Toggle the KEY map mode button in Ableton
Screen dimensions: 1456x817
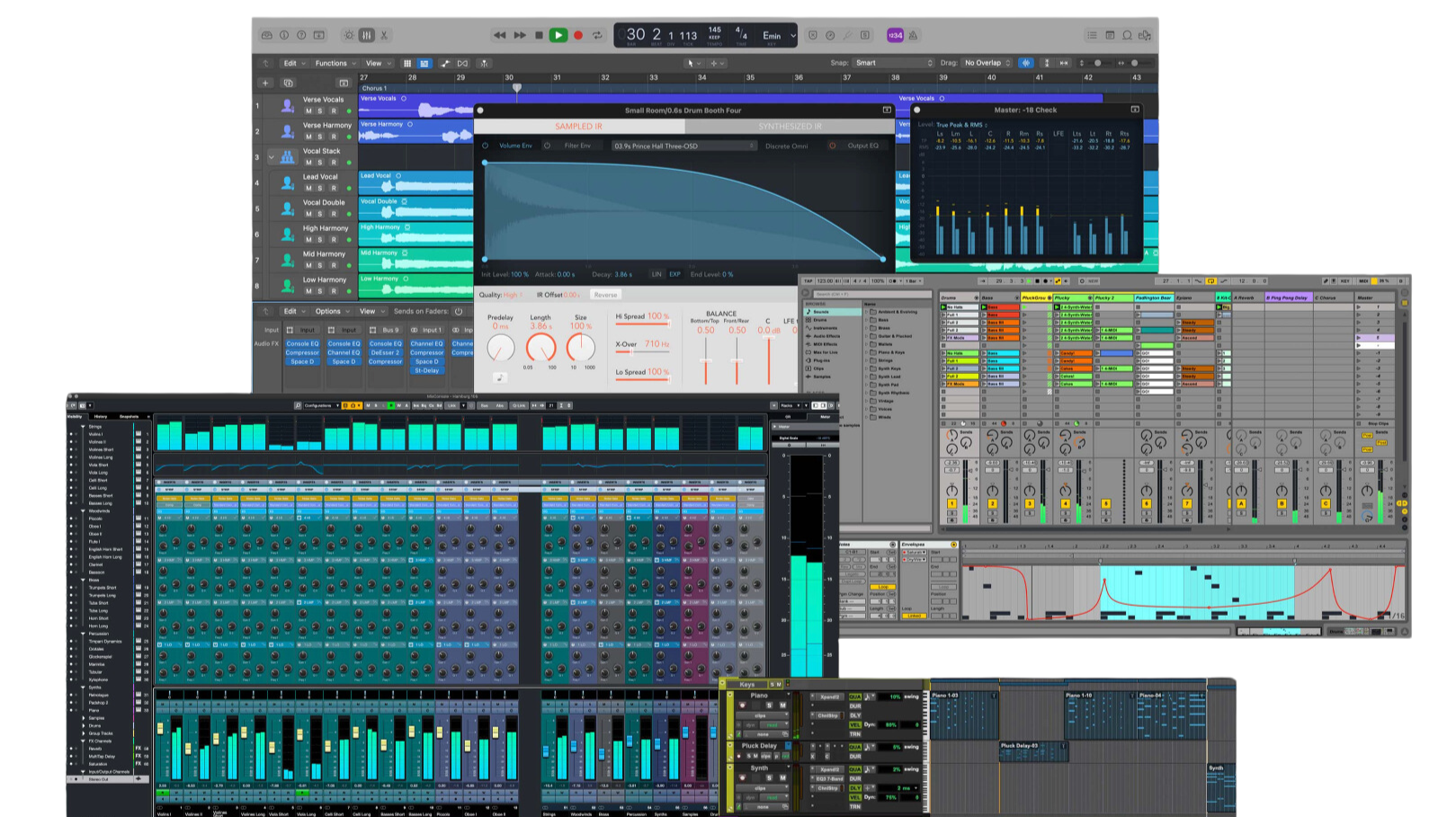point(1346,281)
